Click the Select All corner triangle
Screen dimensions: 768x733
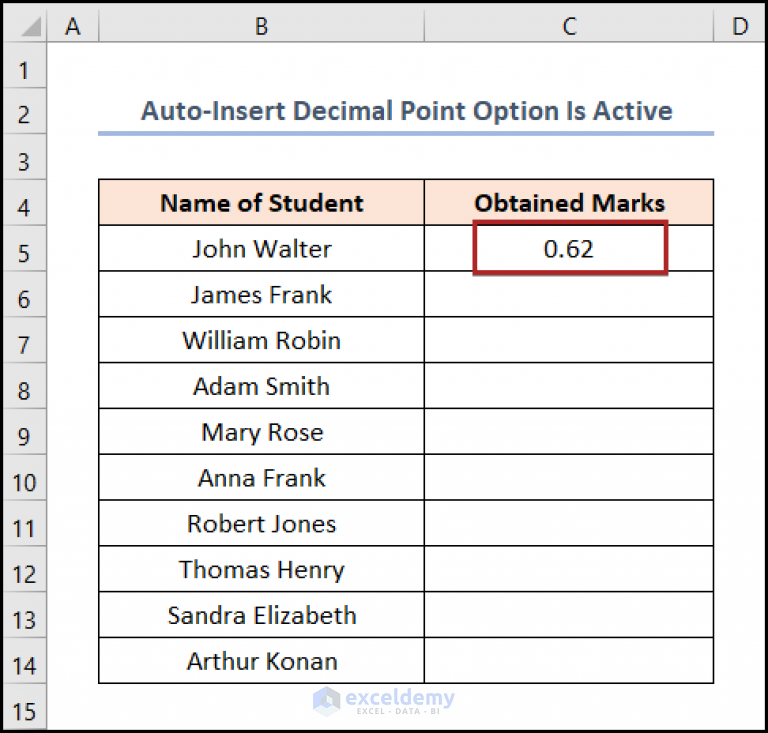coord(29,27)
